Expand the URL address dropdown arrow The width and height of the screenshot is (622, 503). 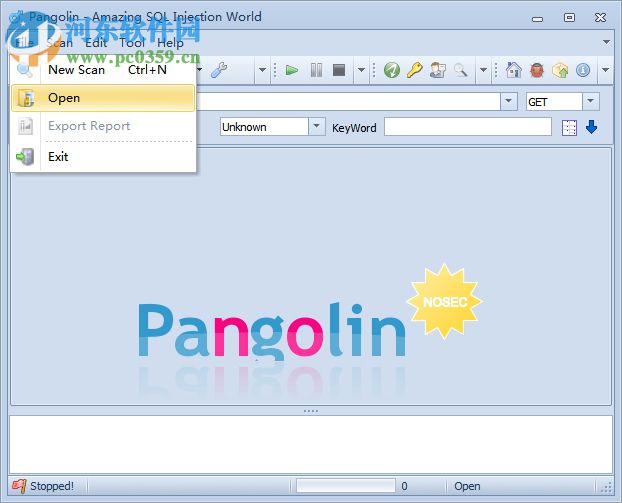[x=509, y=101]
